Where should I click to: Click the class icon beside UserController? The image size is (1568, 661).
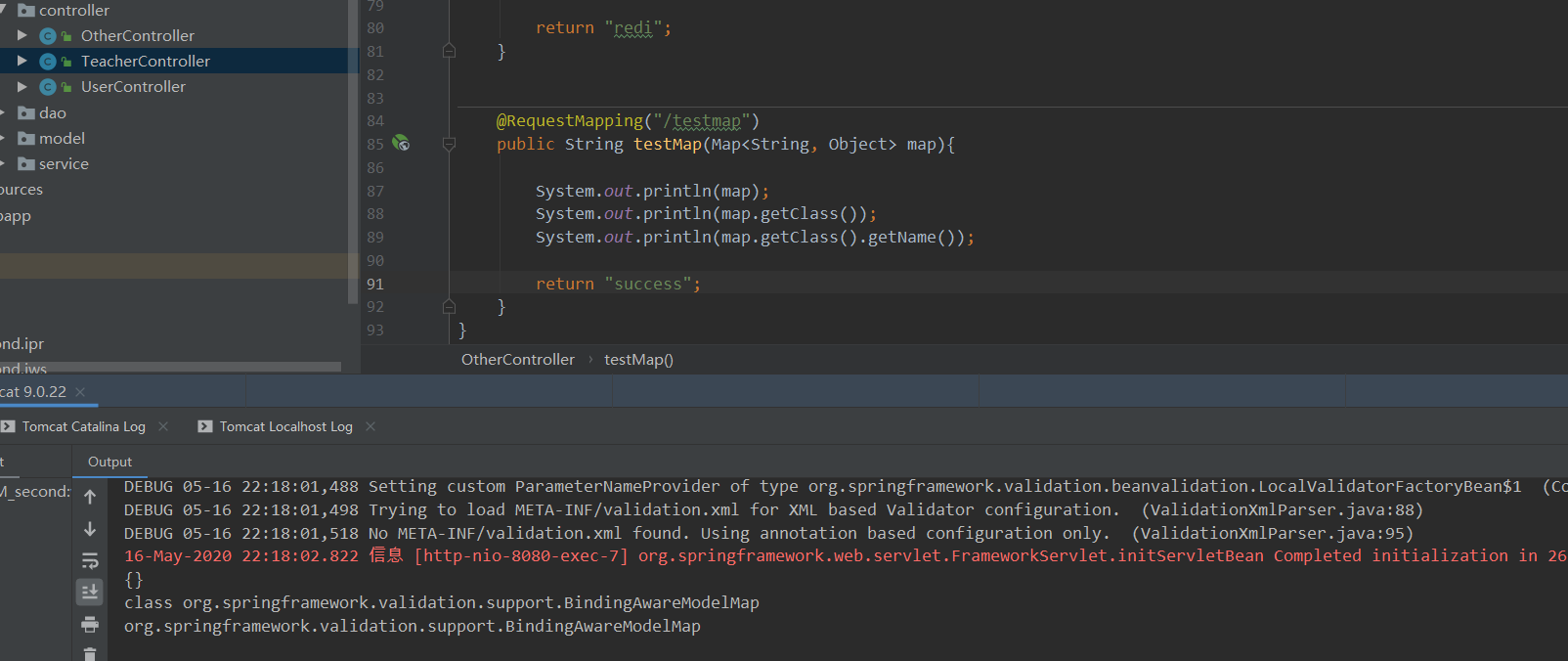[48, 87]
